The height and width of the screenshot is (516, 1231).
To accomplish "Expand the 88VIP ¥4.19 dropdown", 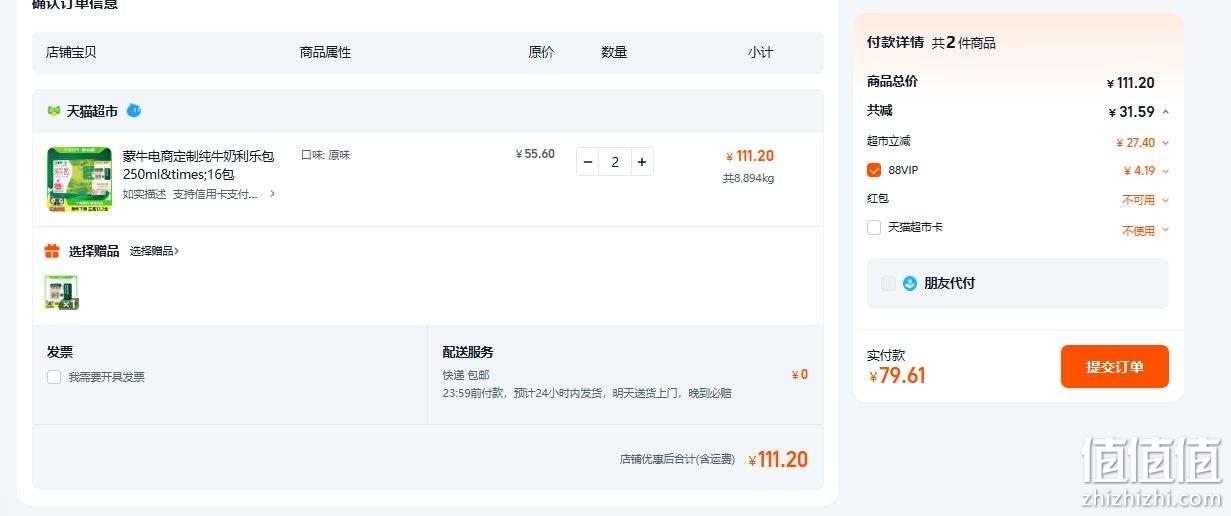I will (1166, 171).
